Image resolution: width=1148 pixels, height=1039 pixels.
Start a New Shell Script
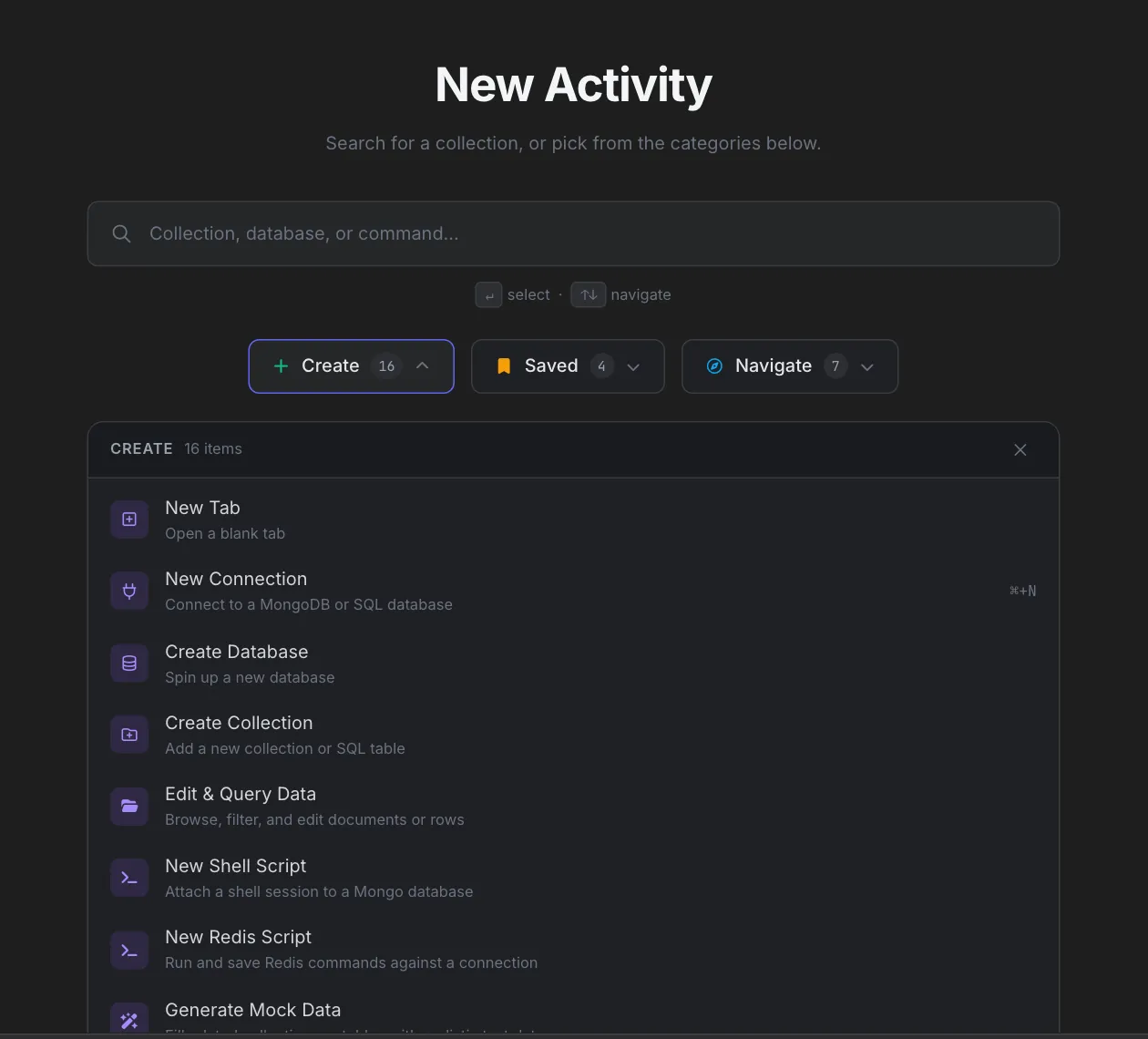pyautogui.click(x=573, y=878)
